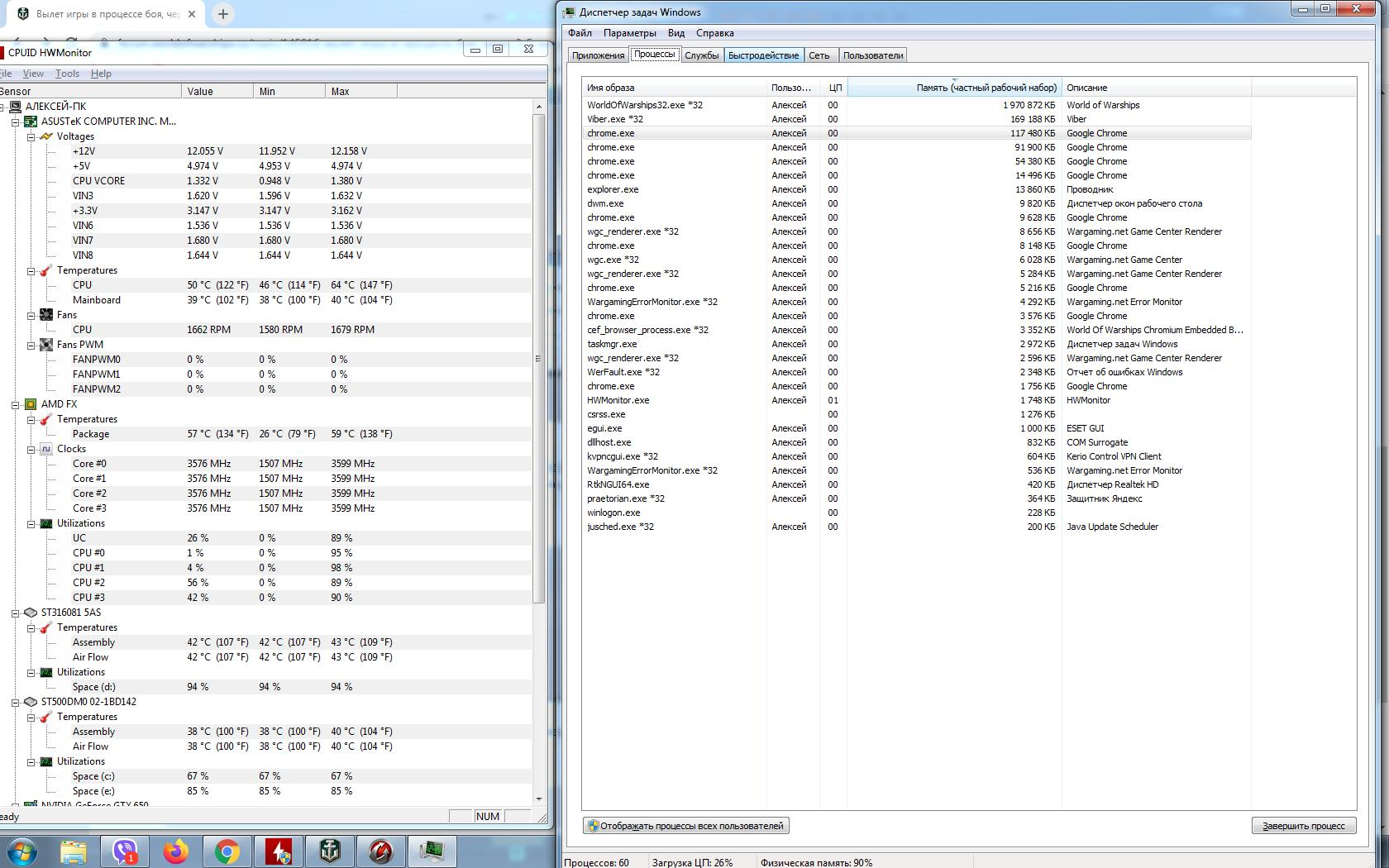Click thermometer icon of AMD FX Temperatures

pos(46,419)
